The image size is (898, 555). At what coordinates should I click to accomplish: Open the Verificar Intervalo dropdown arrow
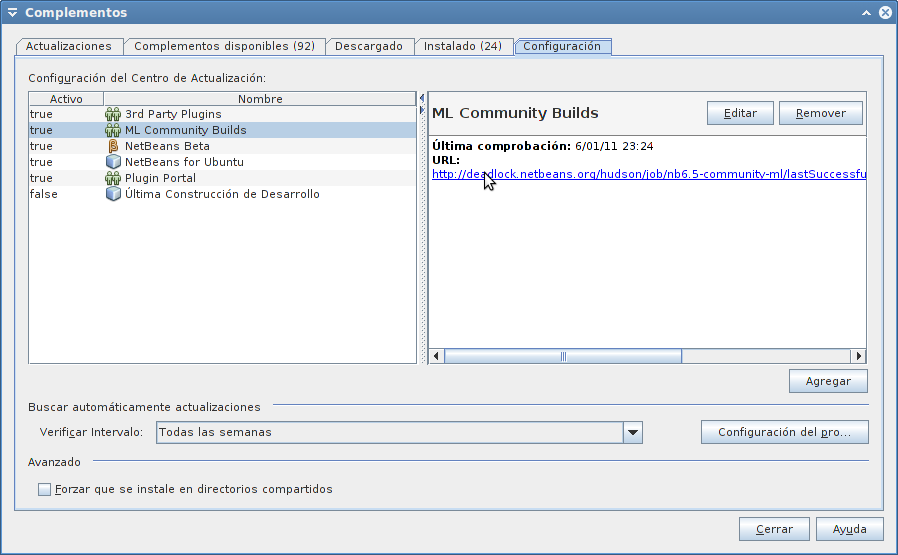(x=633, y=432)
